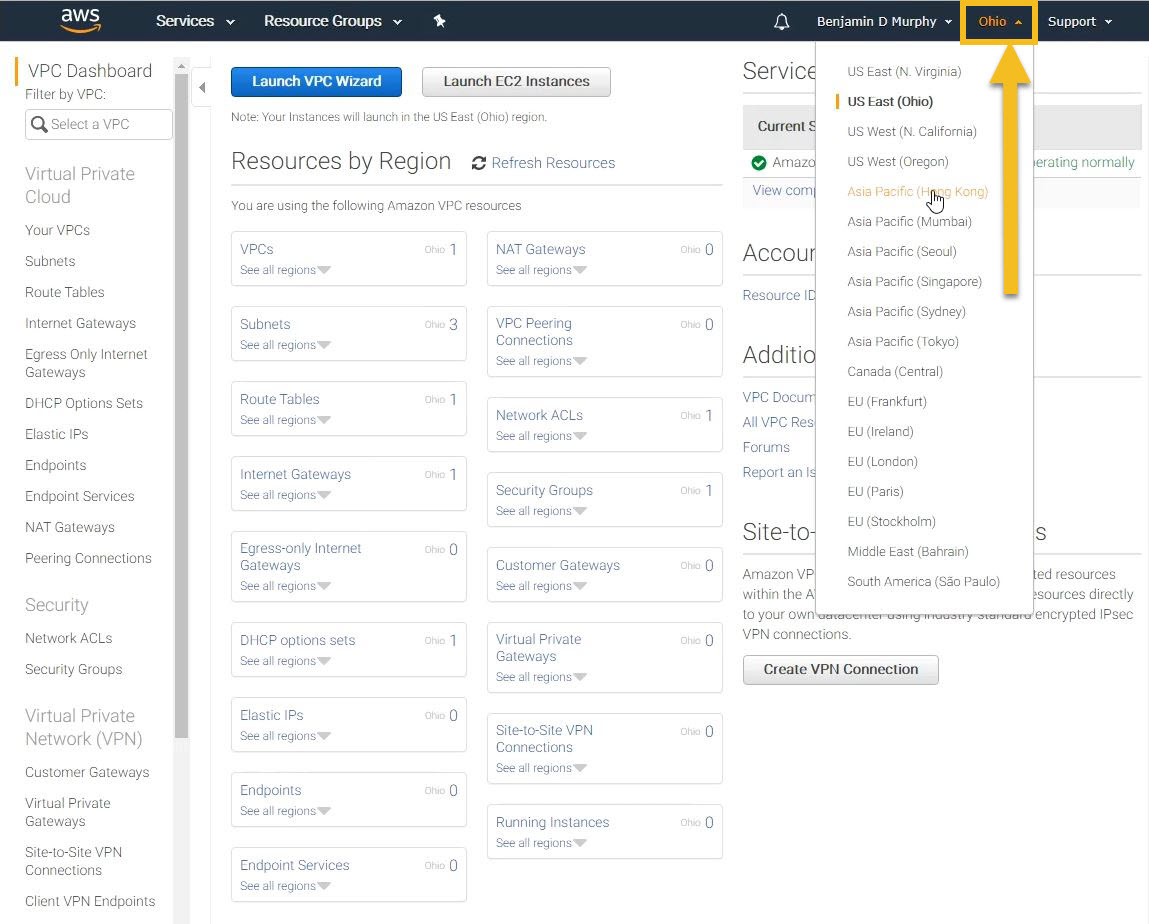Open the pin shortcuts icon in top bar
Image resolution: width=1149 pixels, height=924 pixels.
click(x=440, y=21)
